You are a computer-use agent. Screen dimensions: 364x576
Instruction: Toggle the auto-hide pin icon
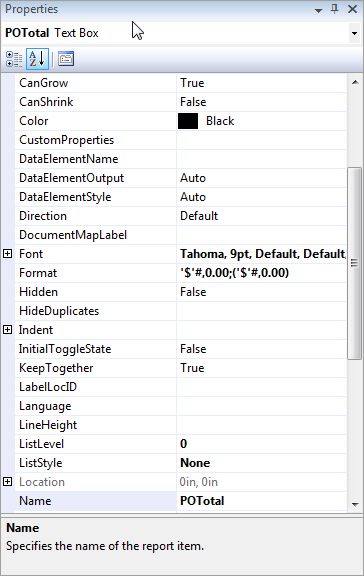(335, 9)
